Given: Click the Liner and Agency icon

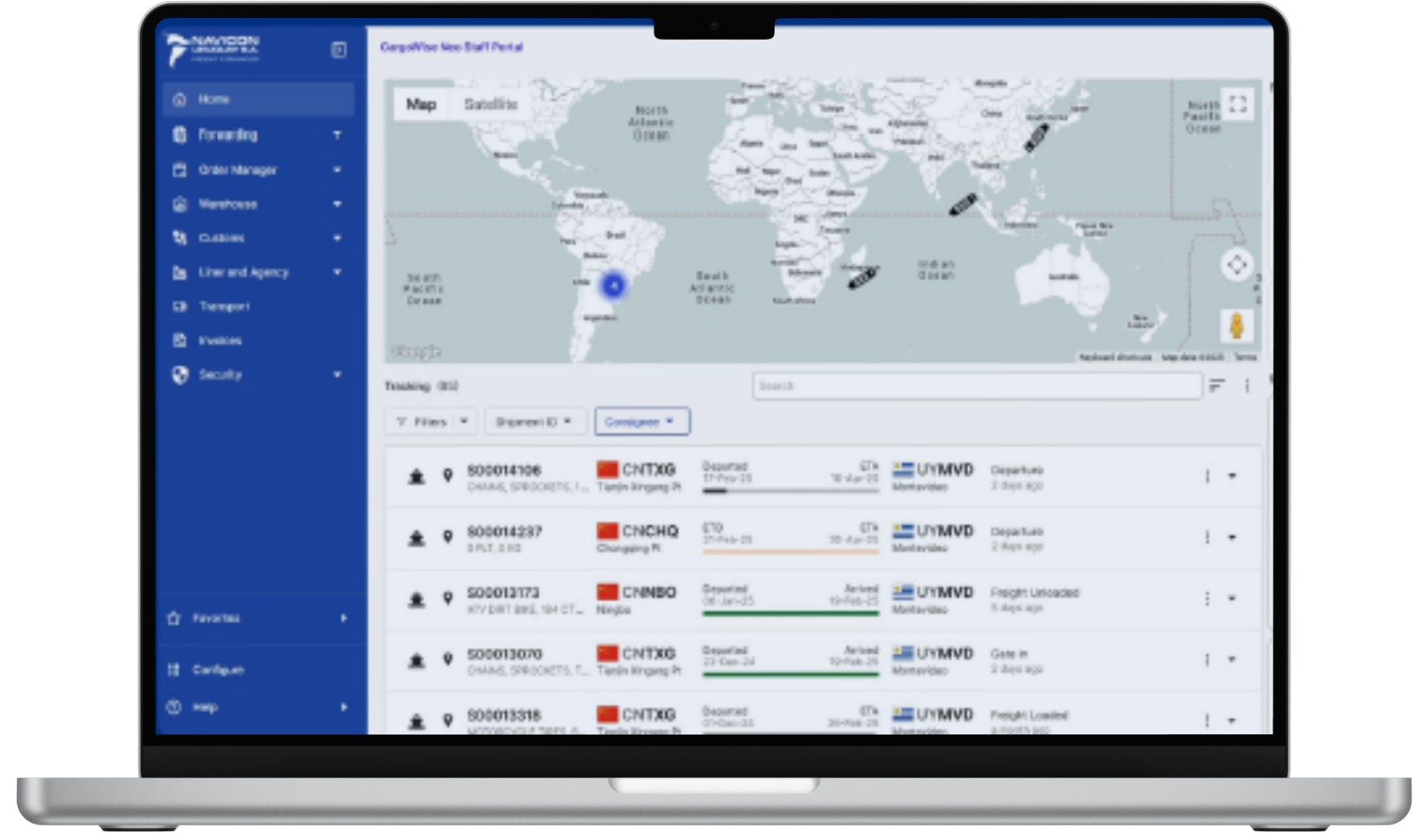Looking at the screenshot, I should [180, 272].
